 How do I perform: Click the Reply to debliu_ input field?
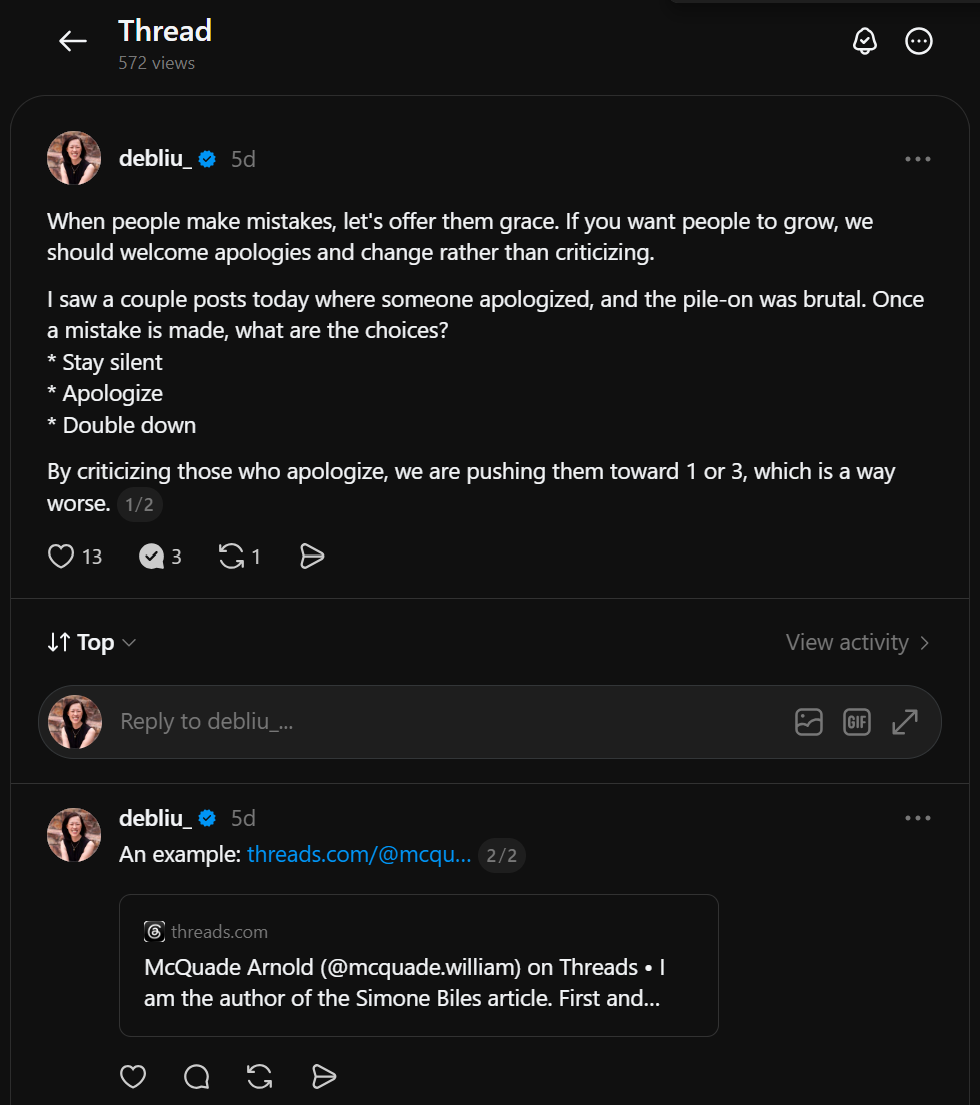tap(451, 722)
